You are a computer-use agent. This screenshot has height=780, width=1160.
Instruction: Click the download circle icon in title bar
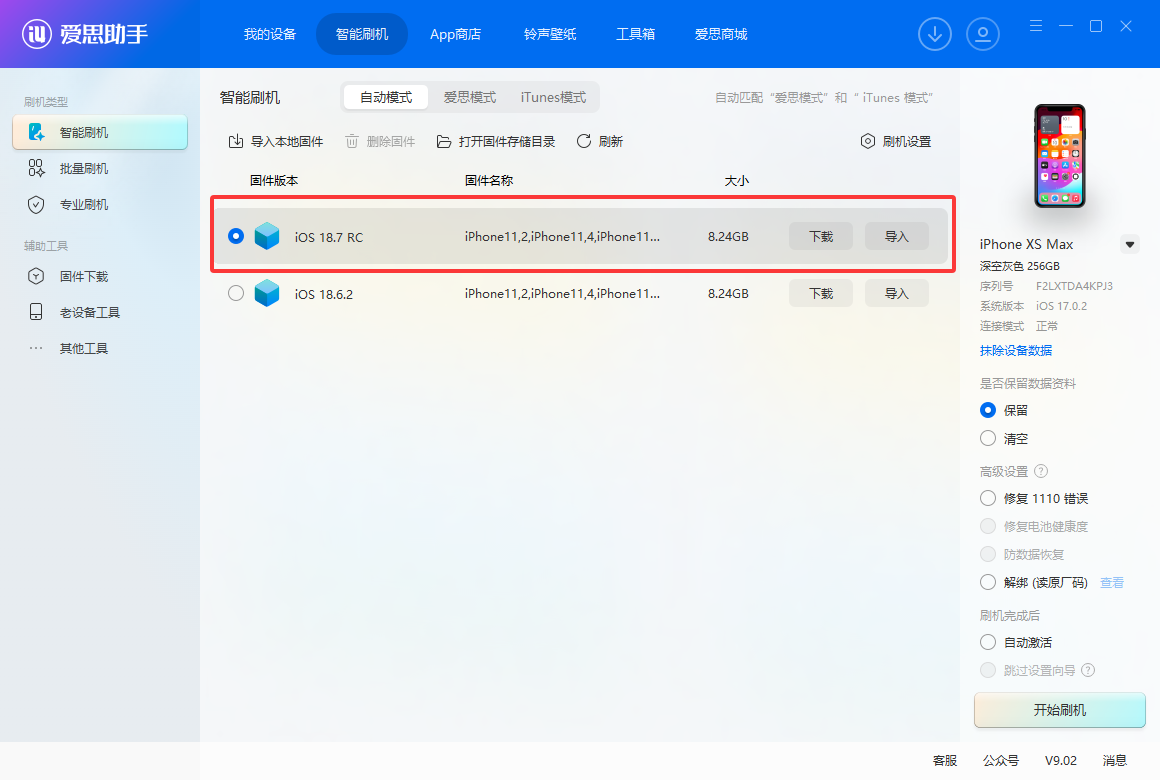tap(935, 33)
